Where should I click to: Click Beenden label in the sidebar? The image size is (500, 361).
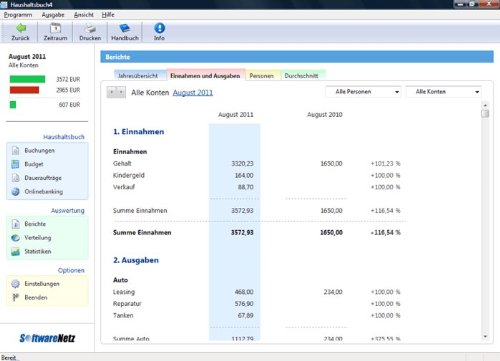(36, 297)
